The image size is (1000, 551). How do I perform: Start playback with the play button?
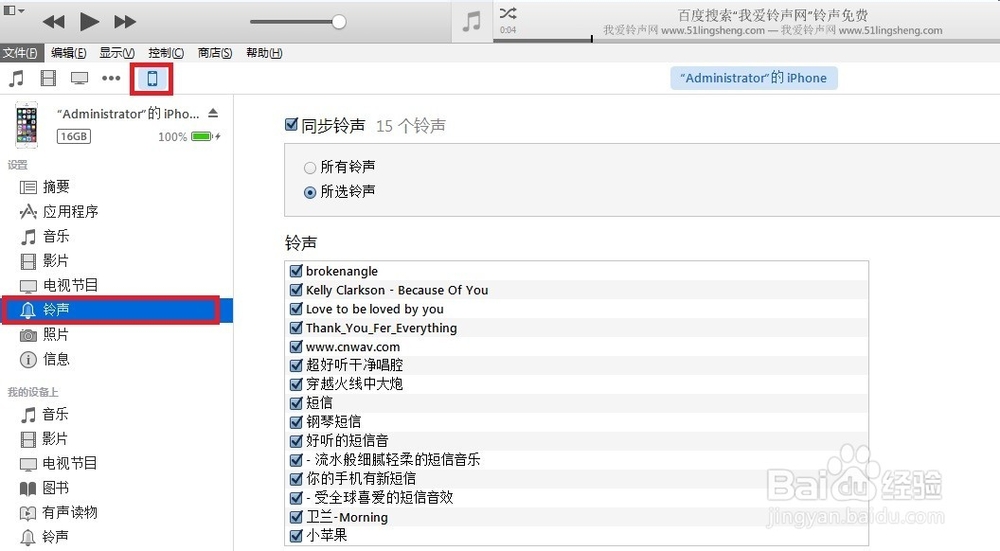(89, 22)
